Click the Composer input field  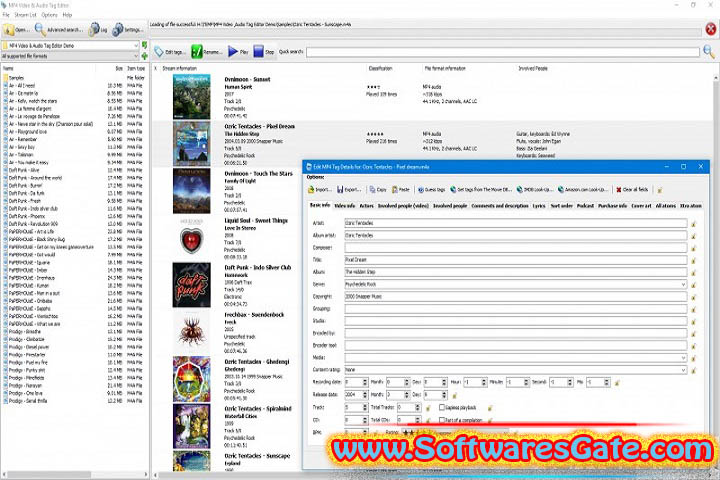(x=516, y=248)
